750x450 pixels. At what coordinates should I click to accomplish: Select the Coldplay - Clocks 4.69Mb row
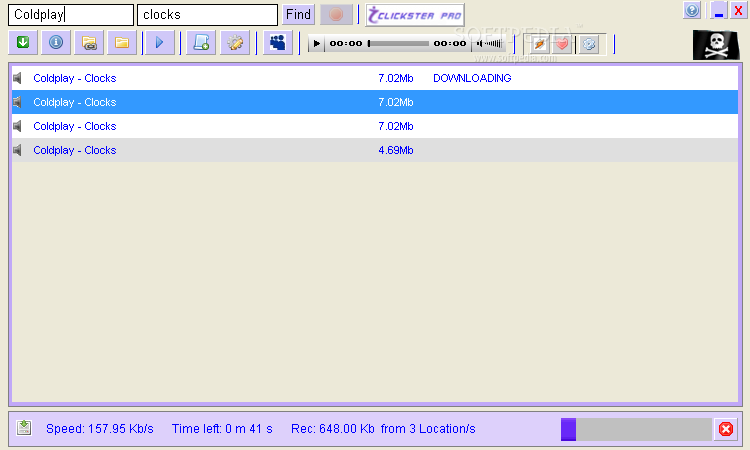(x=375, y=150)
